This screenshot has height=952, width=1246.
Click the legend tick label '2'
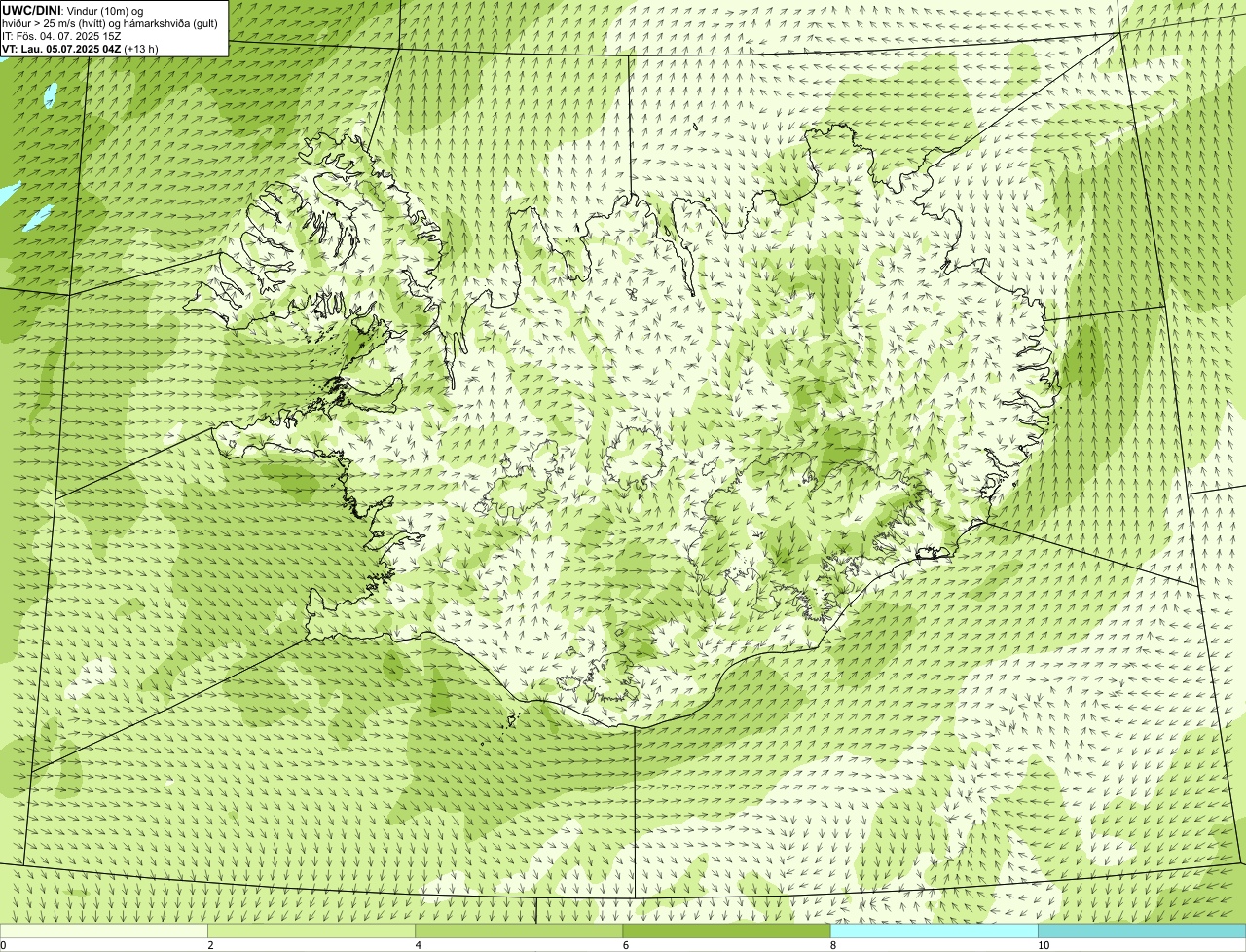(210, 945)
